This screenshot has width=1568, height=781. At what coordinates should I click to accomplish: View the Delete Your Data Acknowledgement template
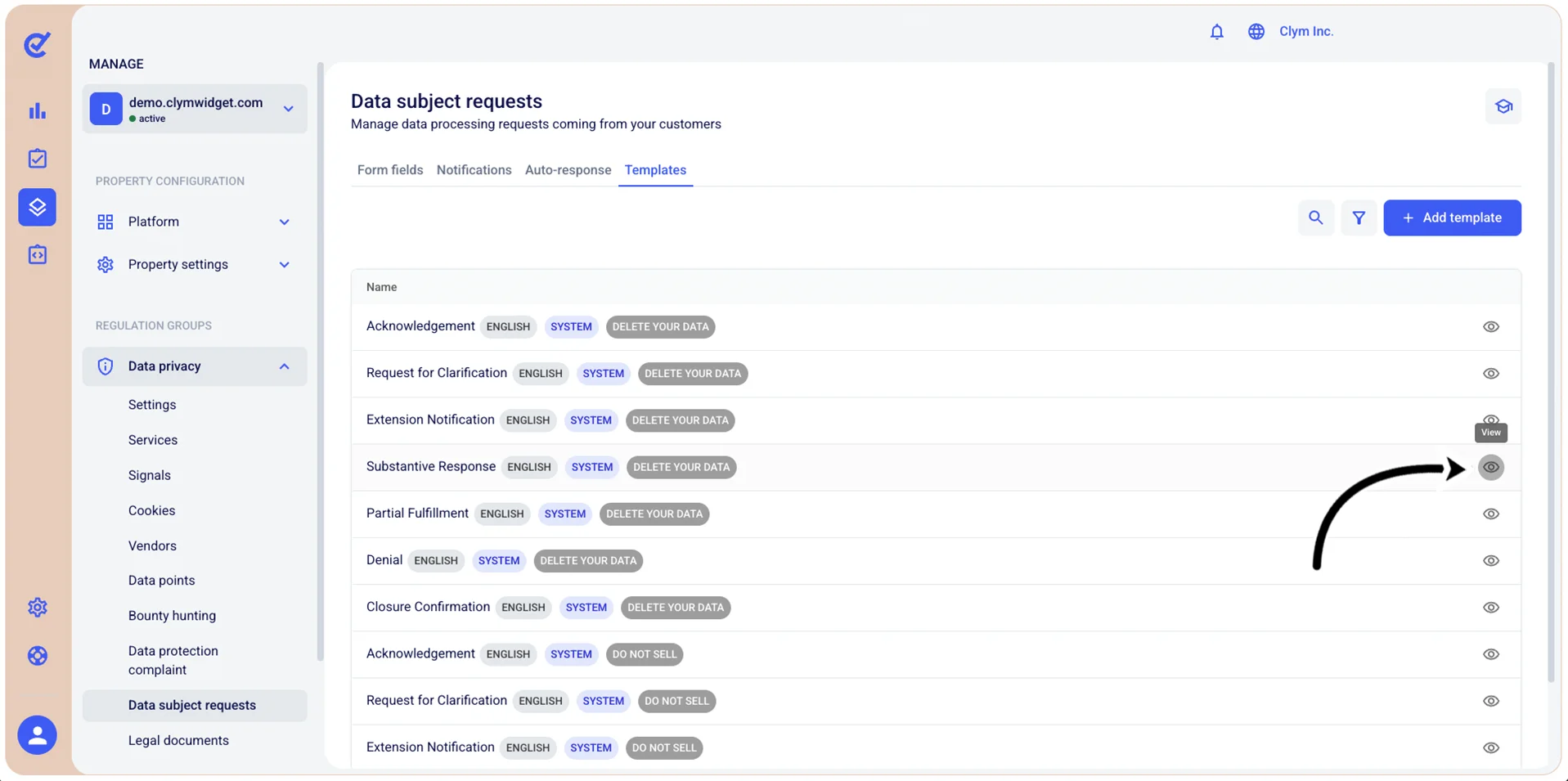(1491, 327)
